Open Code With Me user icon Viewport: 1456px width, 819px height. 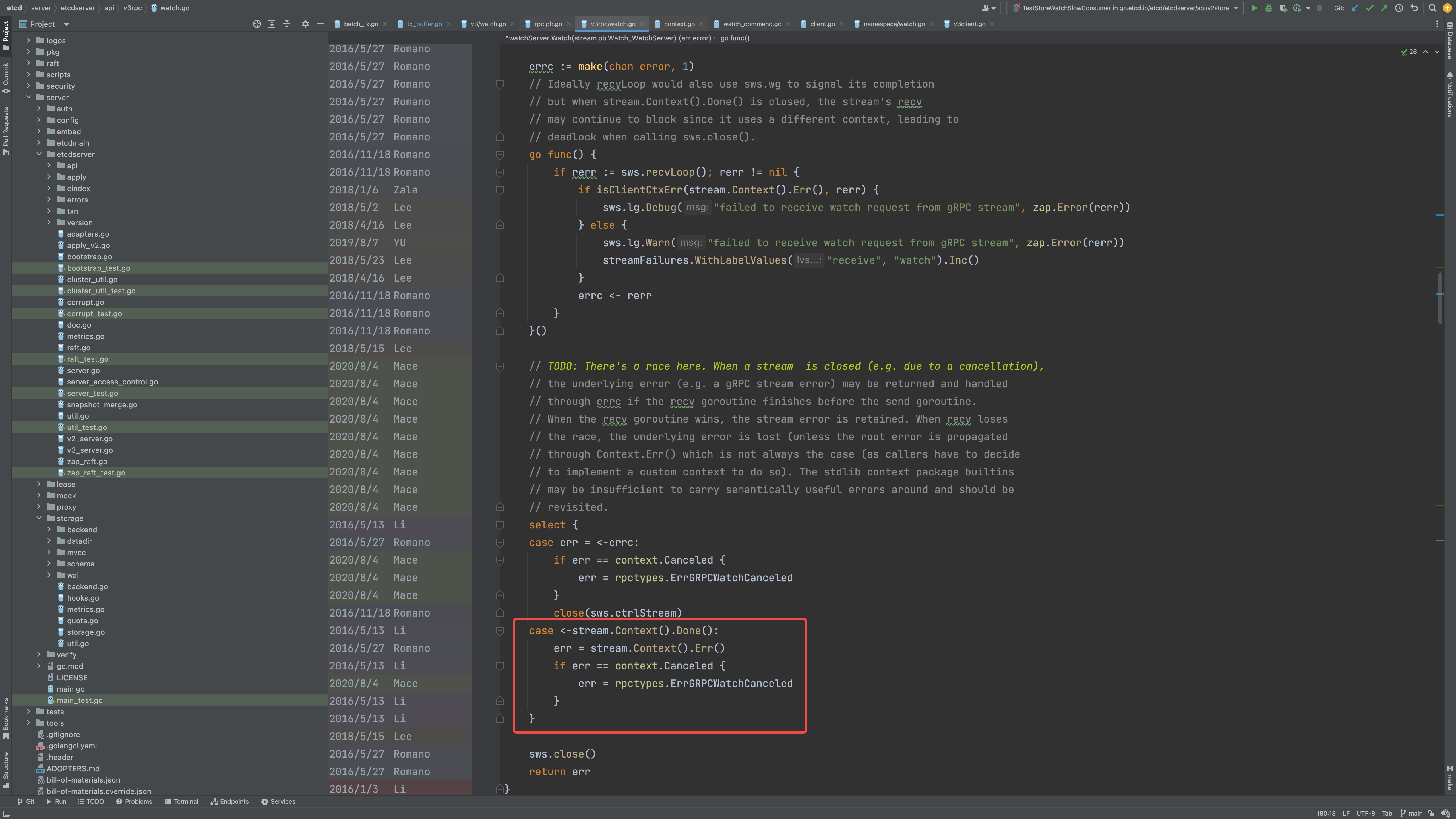988,8
